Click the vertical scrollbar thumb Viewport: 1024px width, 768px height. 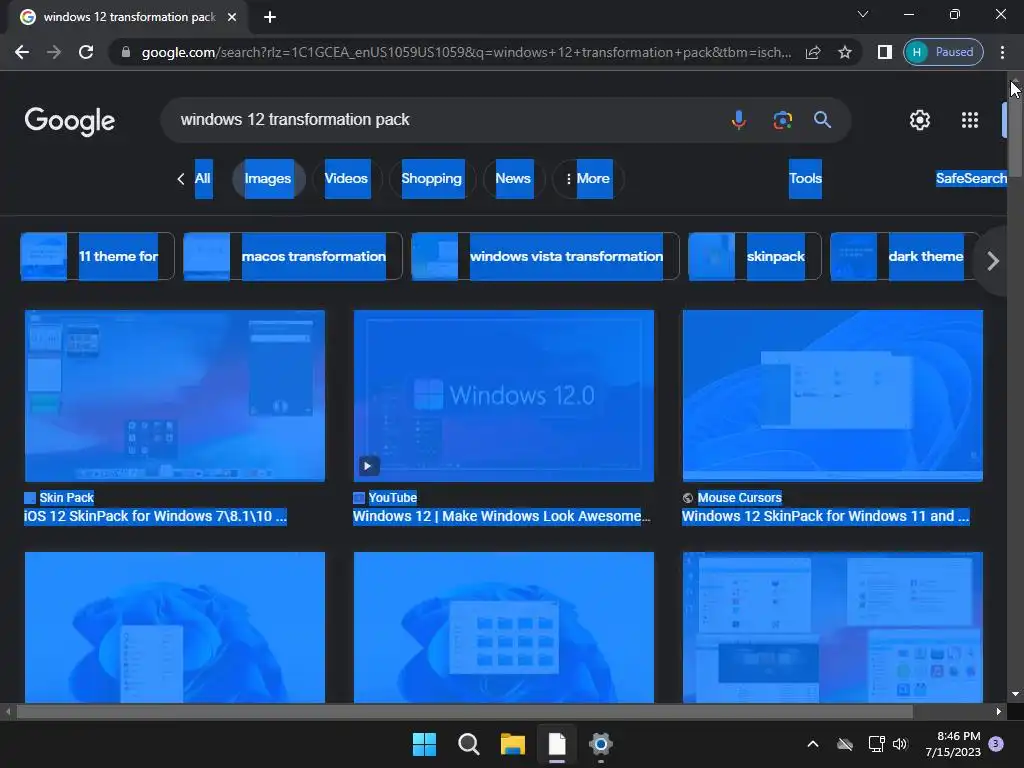click(x=1016, y=131)
